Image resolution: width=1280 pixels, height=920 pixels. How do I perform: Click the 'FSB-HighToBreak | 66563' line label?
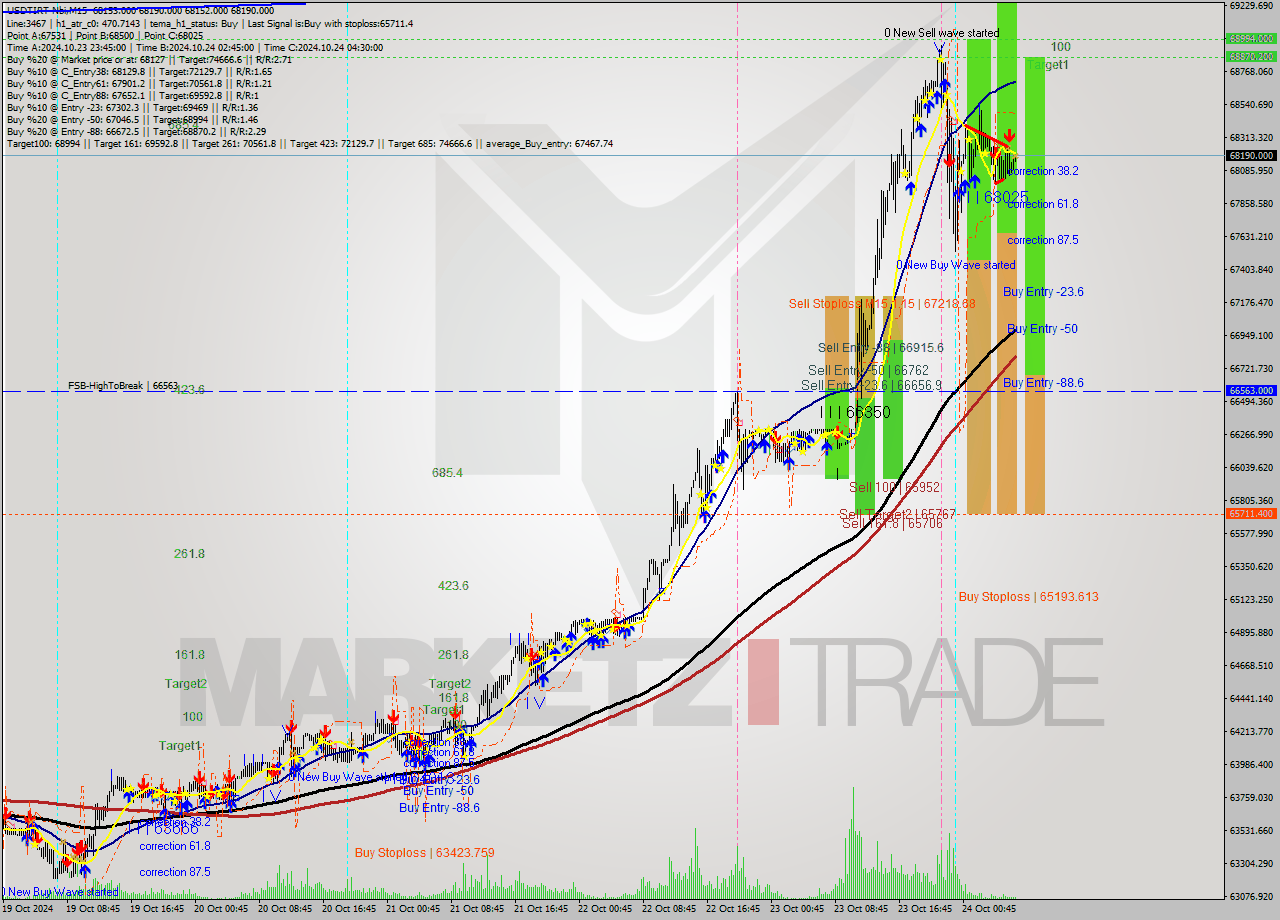click(123, 386)
